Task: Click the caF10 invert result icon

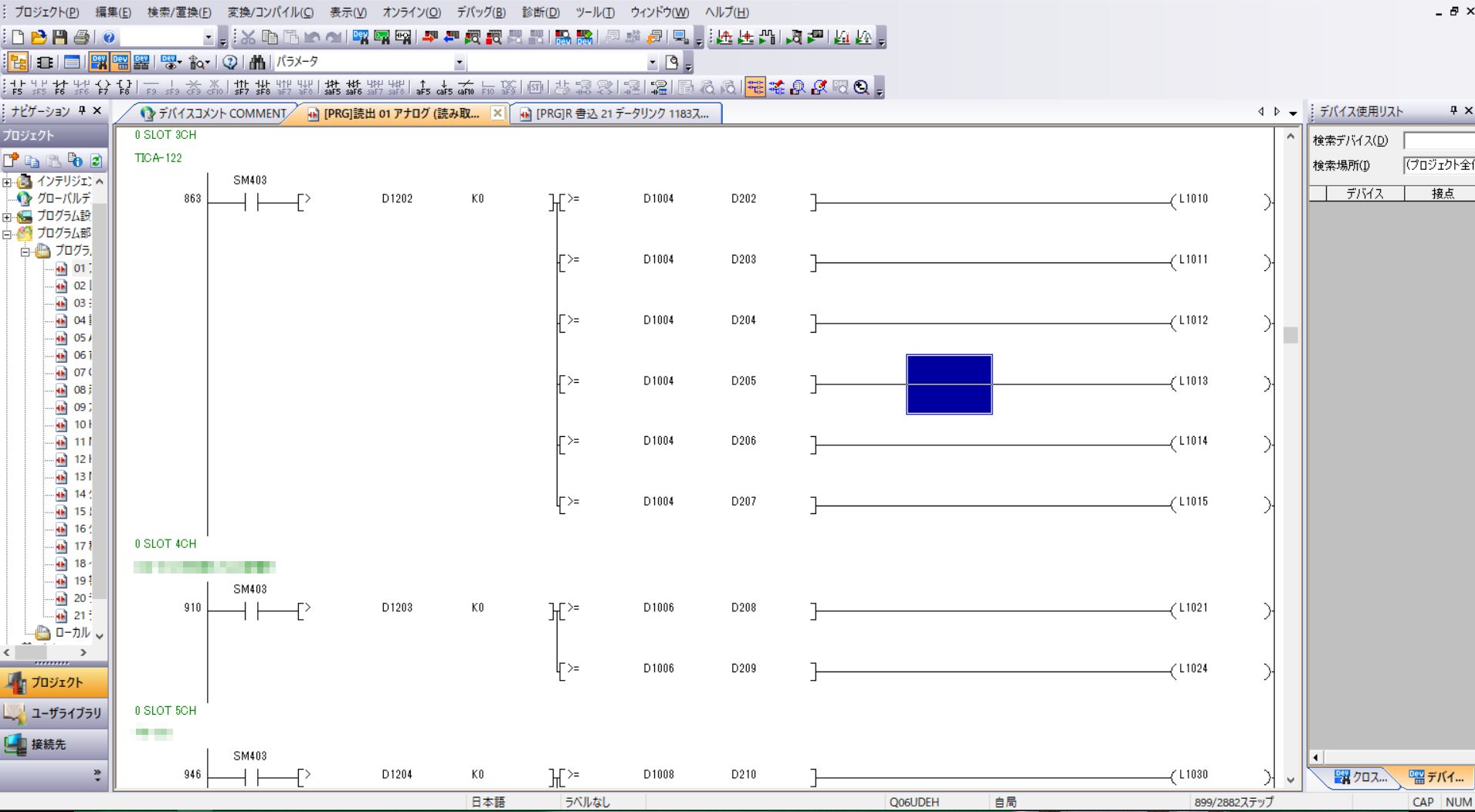Action: click(x=466, y=87)
